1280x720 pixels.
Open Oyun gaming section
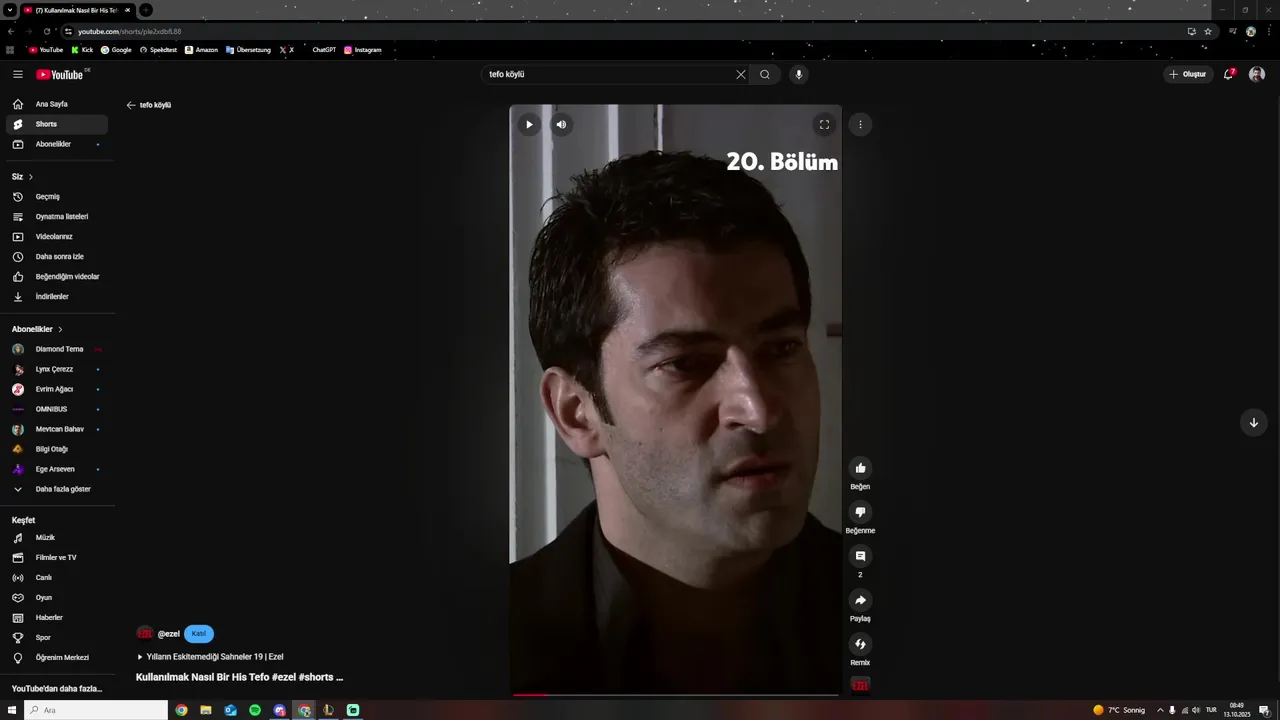click(x=57, y=598)
